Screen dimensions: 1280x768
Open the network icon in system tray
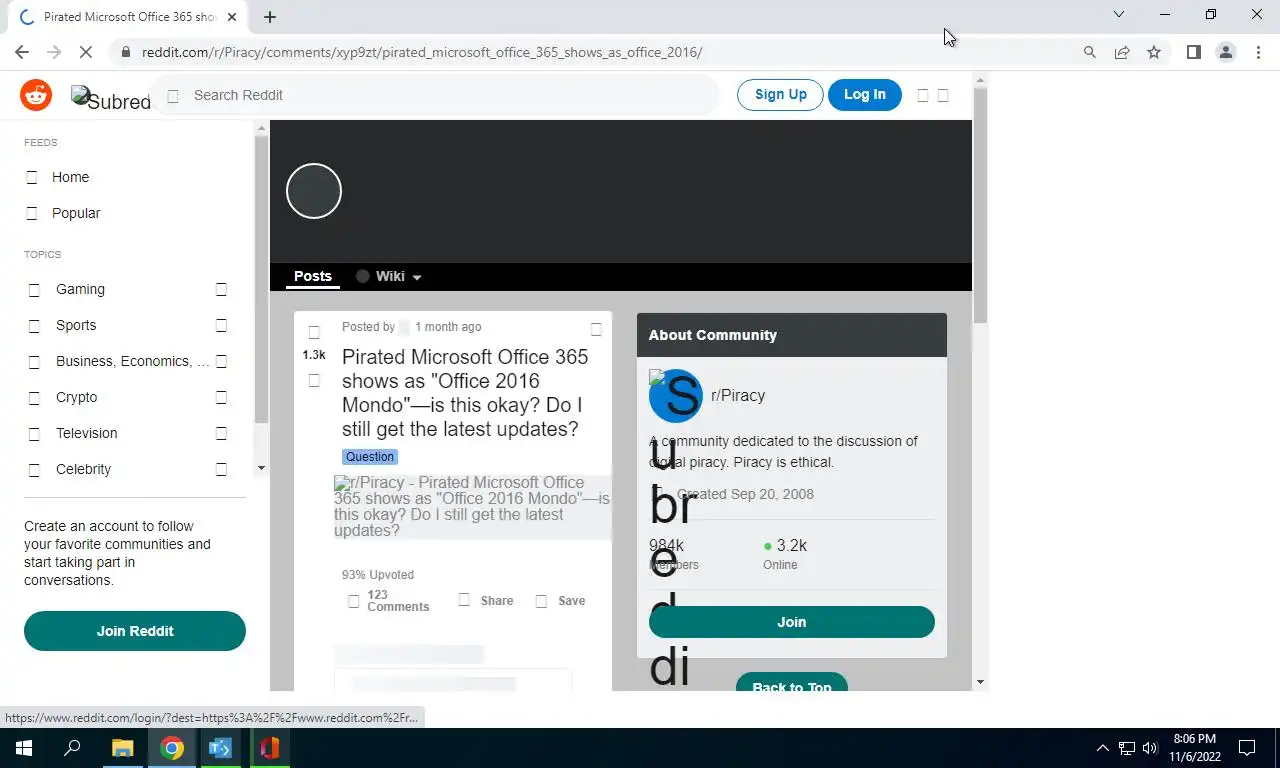coord(1127,748)
